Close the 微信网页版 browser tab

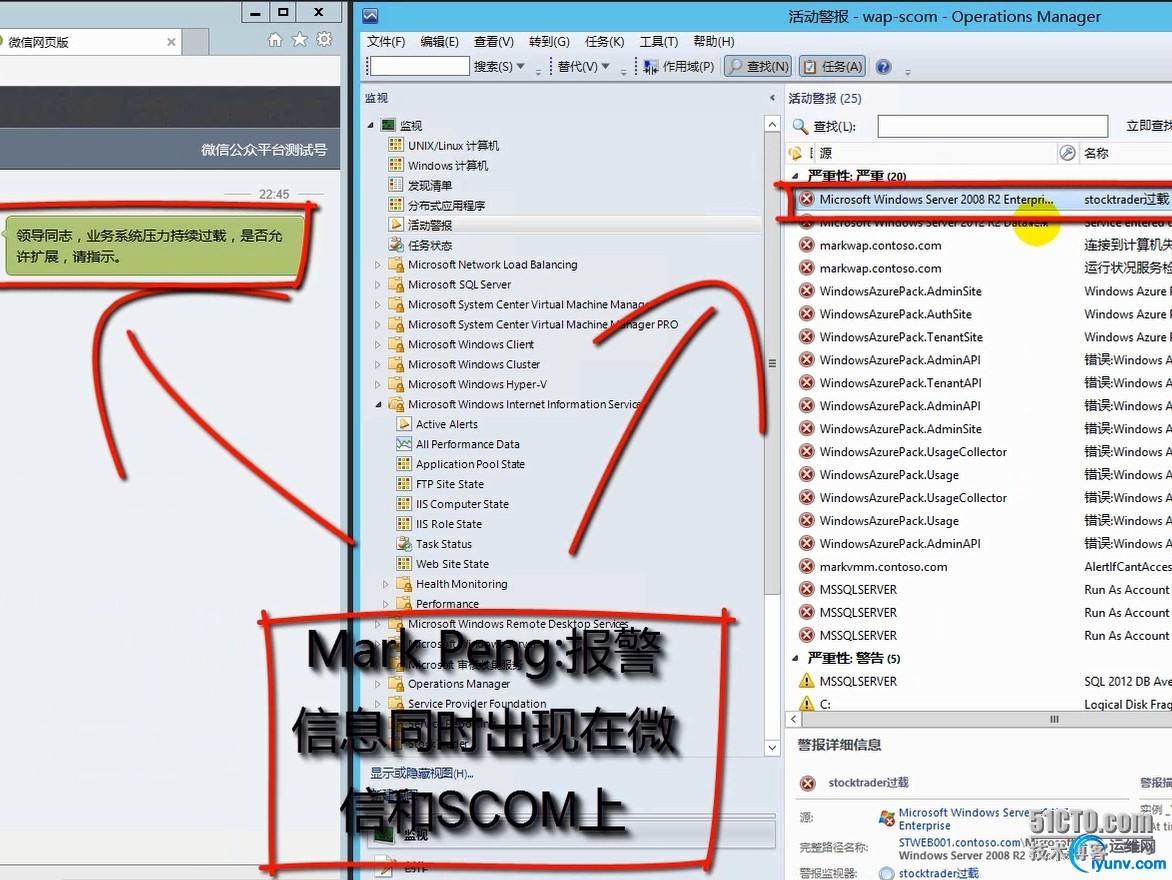pyautogui.click(x=171, y=42)
